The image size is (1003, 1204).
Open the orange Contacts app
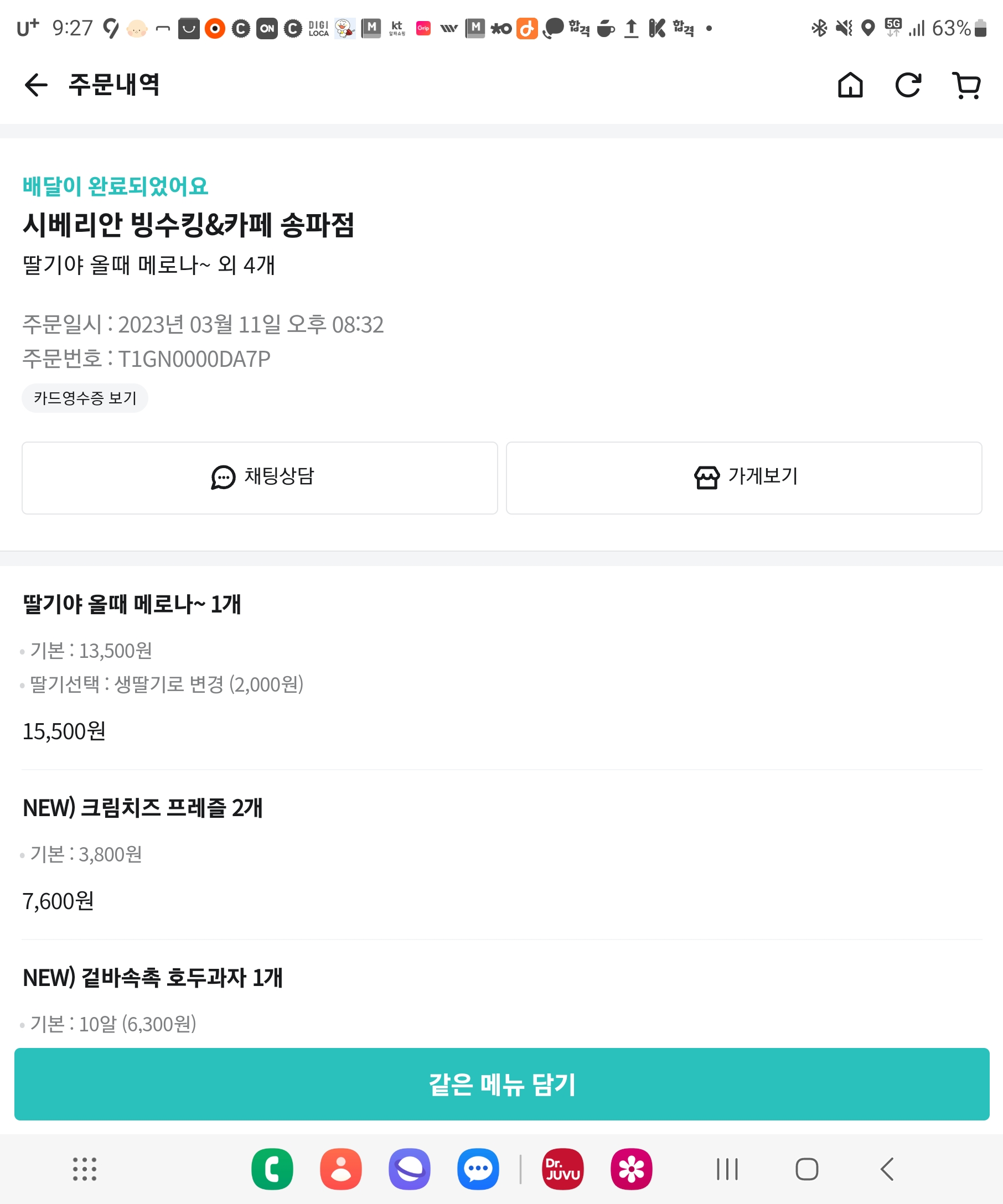[x=340, y=1169]
